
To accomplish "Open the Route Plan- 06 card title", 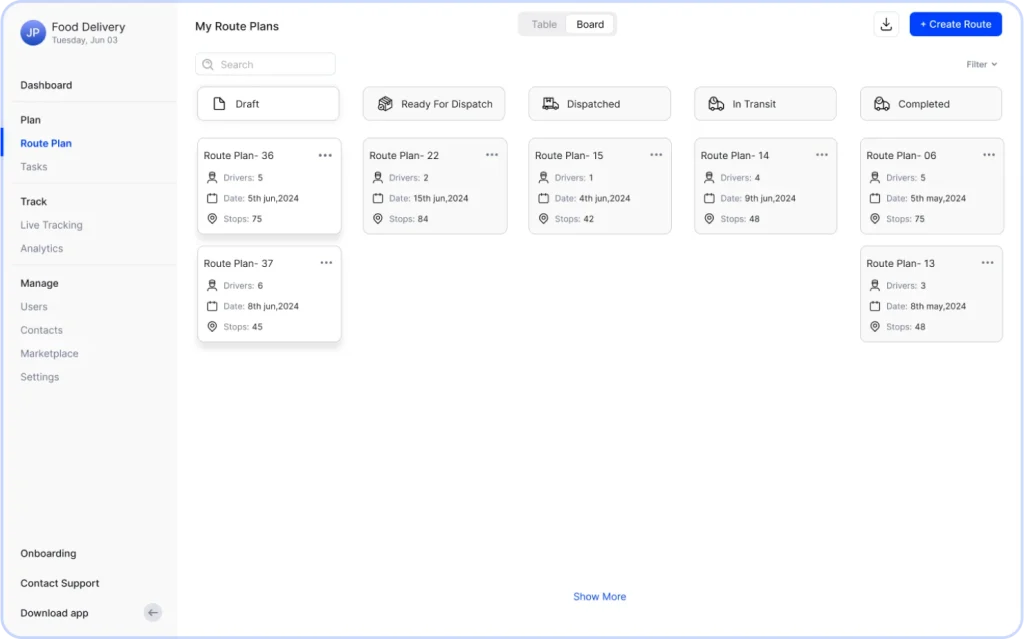I will [x=901, y=156].
